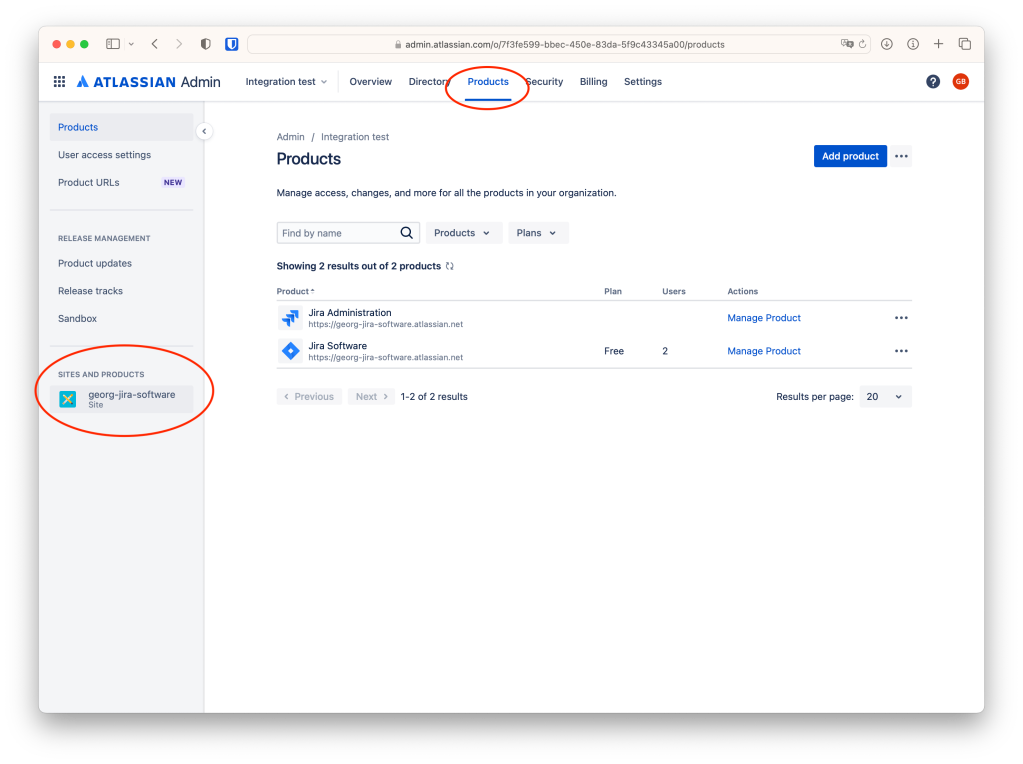Refresh the product results list
Viewport: 1023px width, 764px height.
click(x=450, y=266)
